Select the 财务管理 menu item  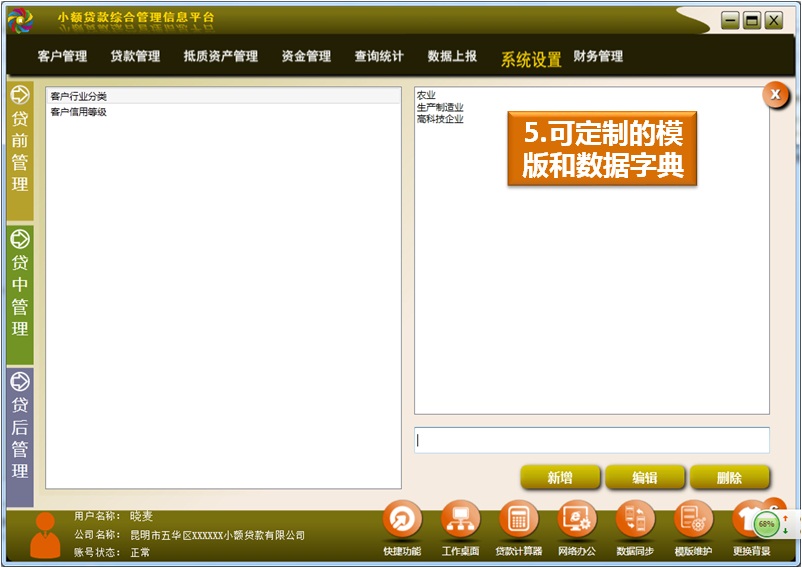pyautogui.click(x=598, y=57)
